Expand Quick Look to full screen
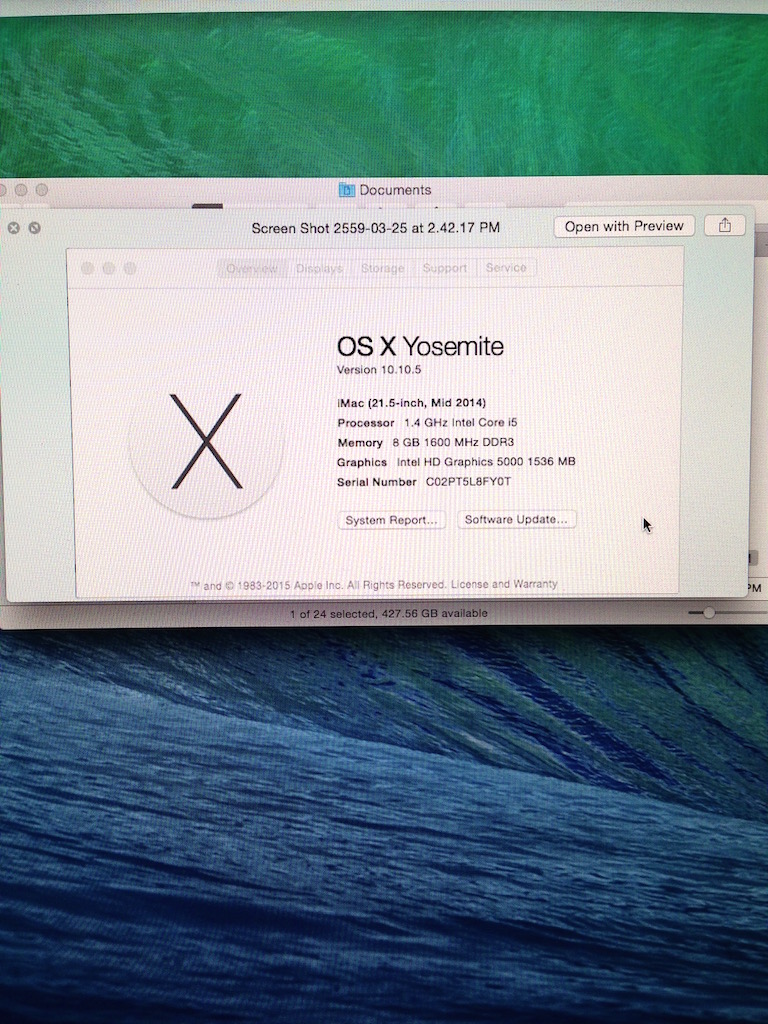The image size is (768, 1024). coord(35,228)
